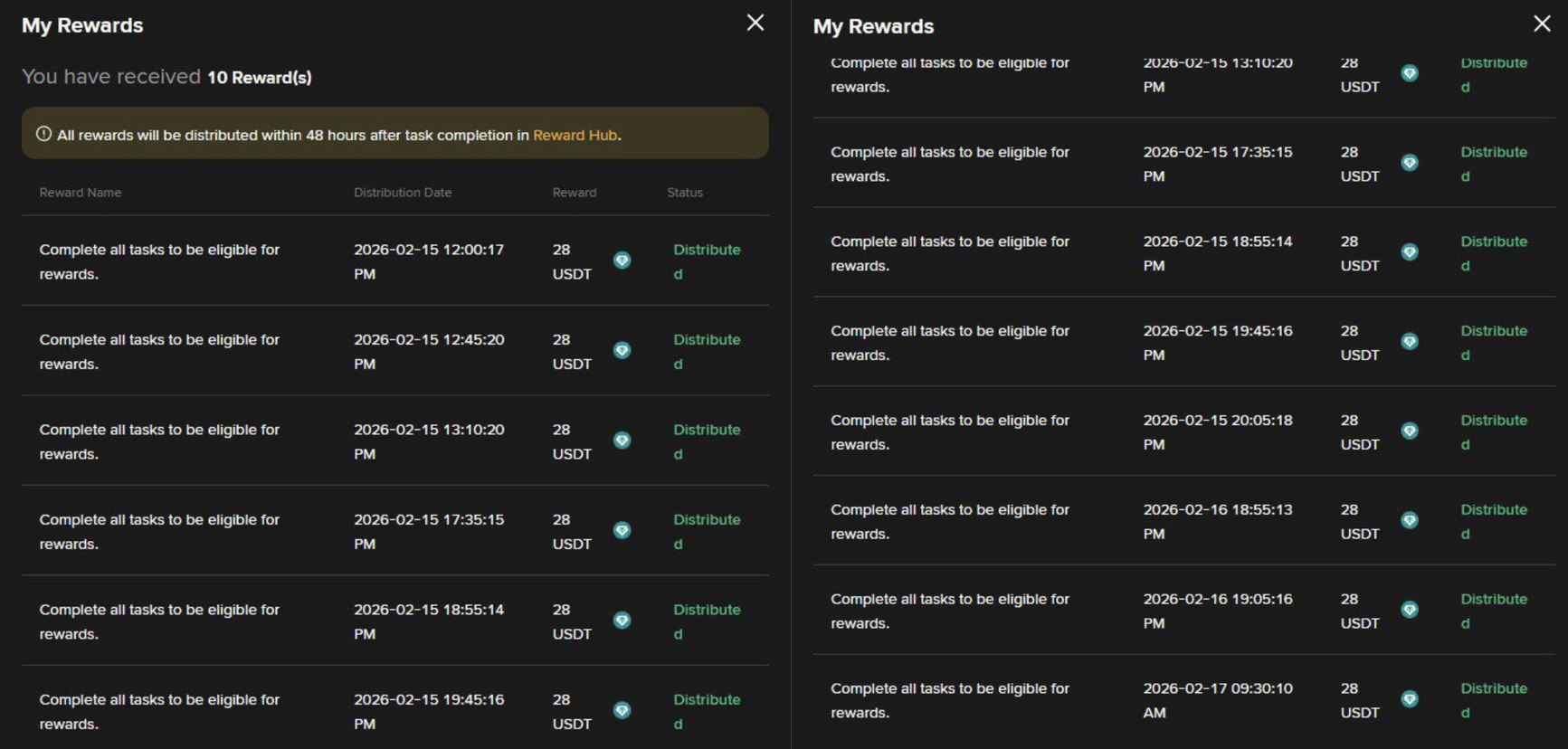Select Distributed status for the 20:05:18 PM reward

[x=1493, y=431]
